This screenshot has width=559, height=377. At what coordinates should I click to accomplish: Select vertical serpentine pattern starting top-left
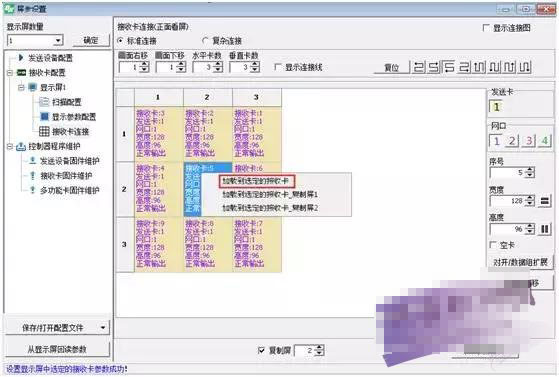[x=479, y=67]
